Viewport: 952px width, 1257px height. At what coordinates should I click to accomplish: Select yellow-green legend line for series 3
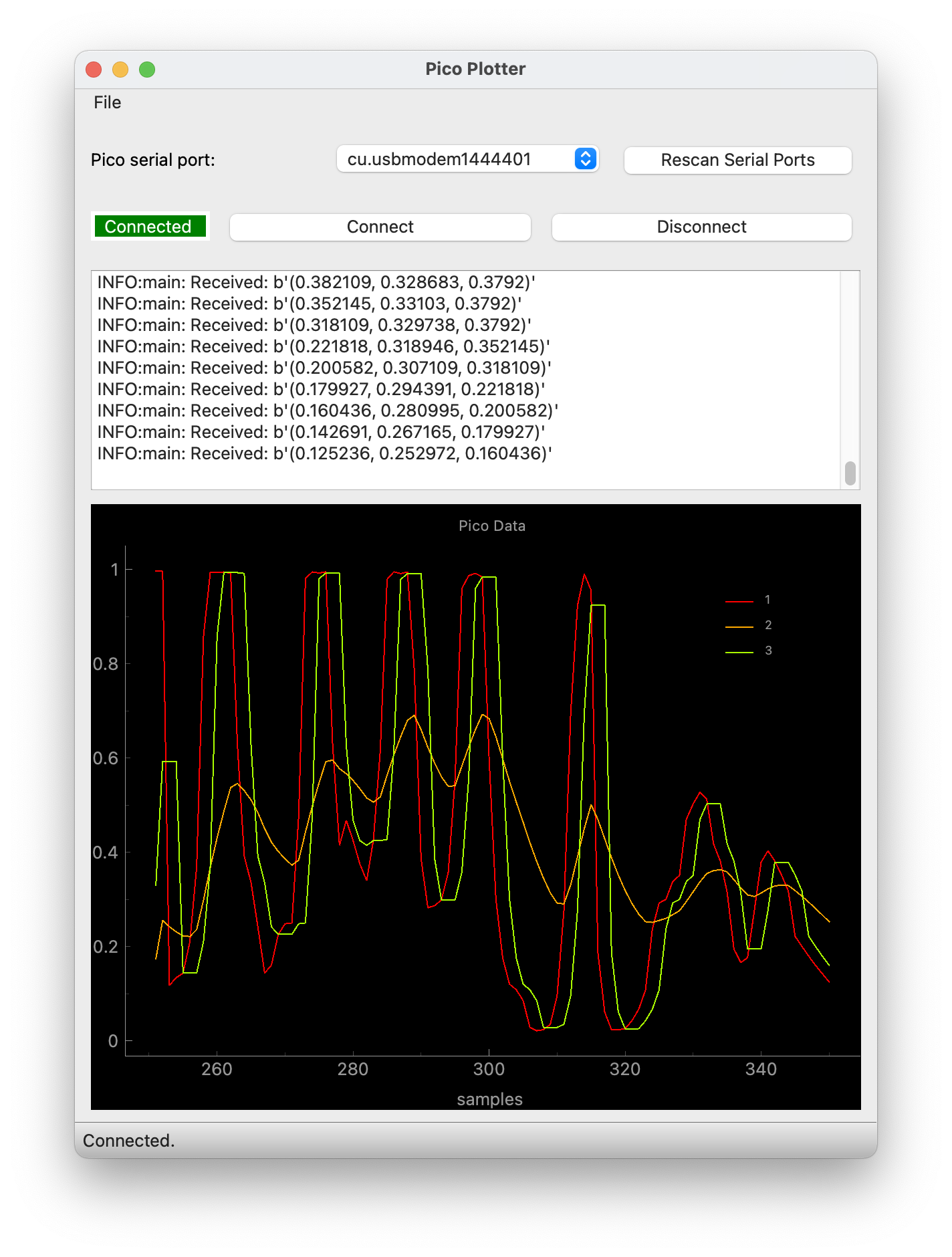pyautogui.click(x=739, y=652)
